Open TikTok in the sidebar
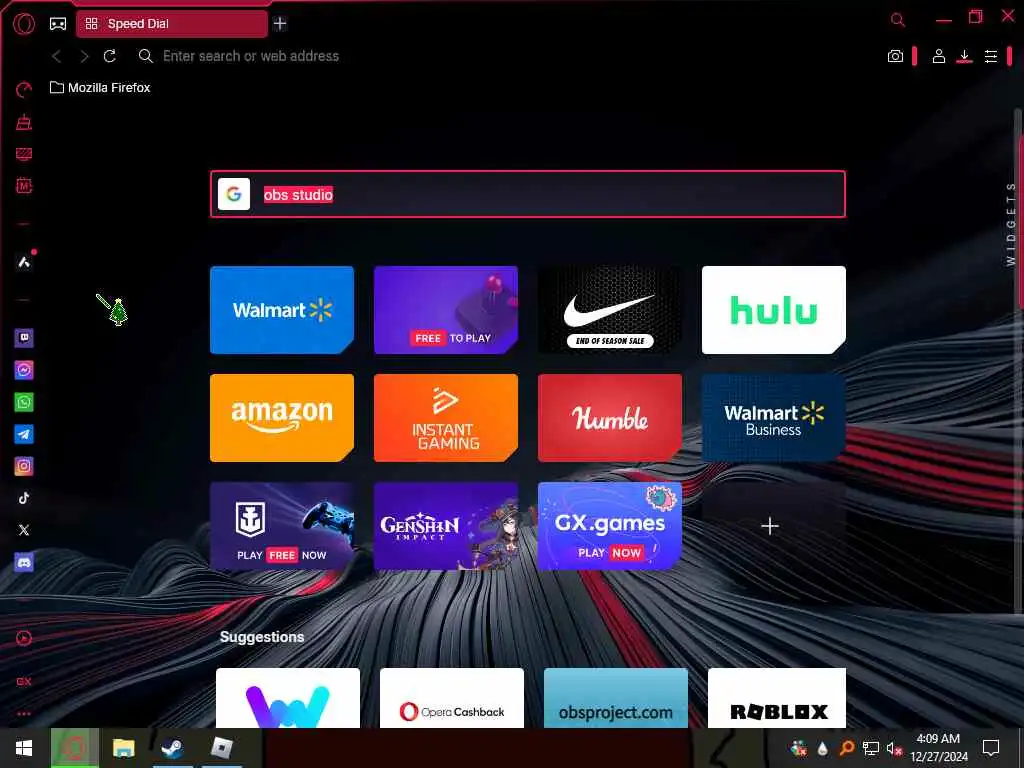1024x768 pixels. pyautogui.click(x=24, y=498)
